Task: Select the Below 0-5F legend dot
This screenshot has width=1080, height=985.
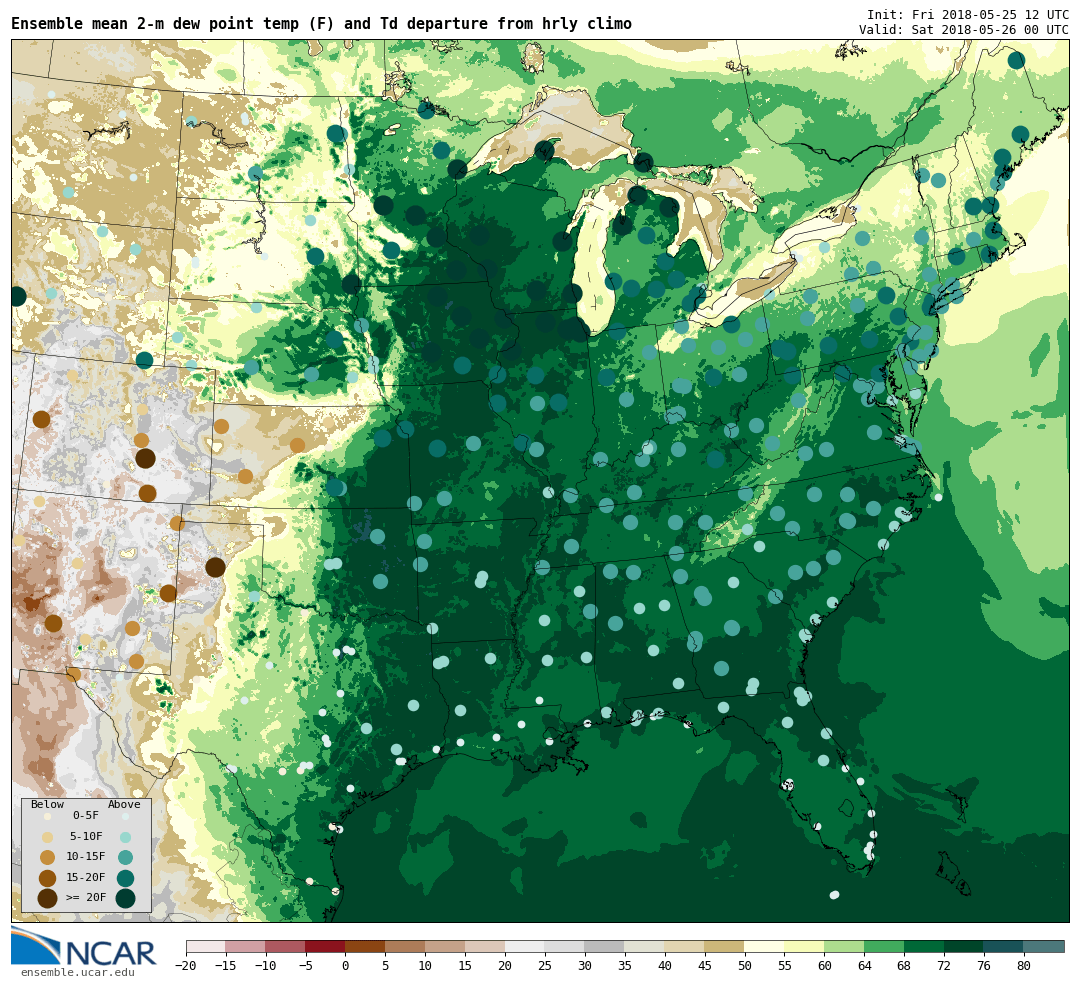Action: coord(48,816)
